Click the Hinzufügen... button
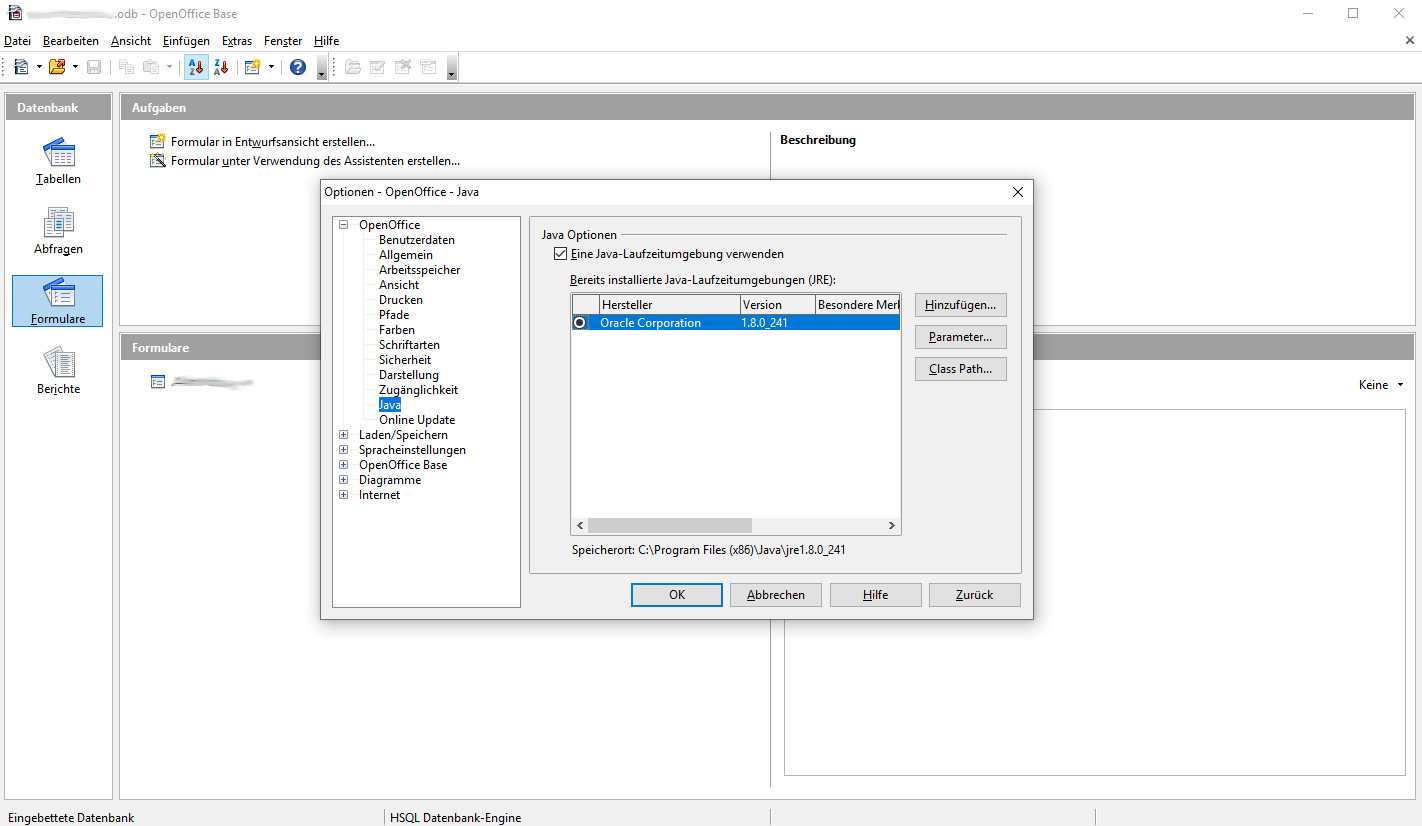1422x826 pixels. pos(960,305)
